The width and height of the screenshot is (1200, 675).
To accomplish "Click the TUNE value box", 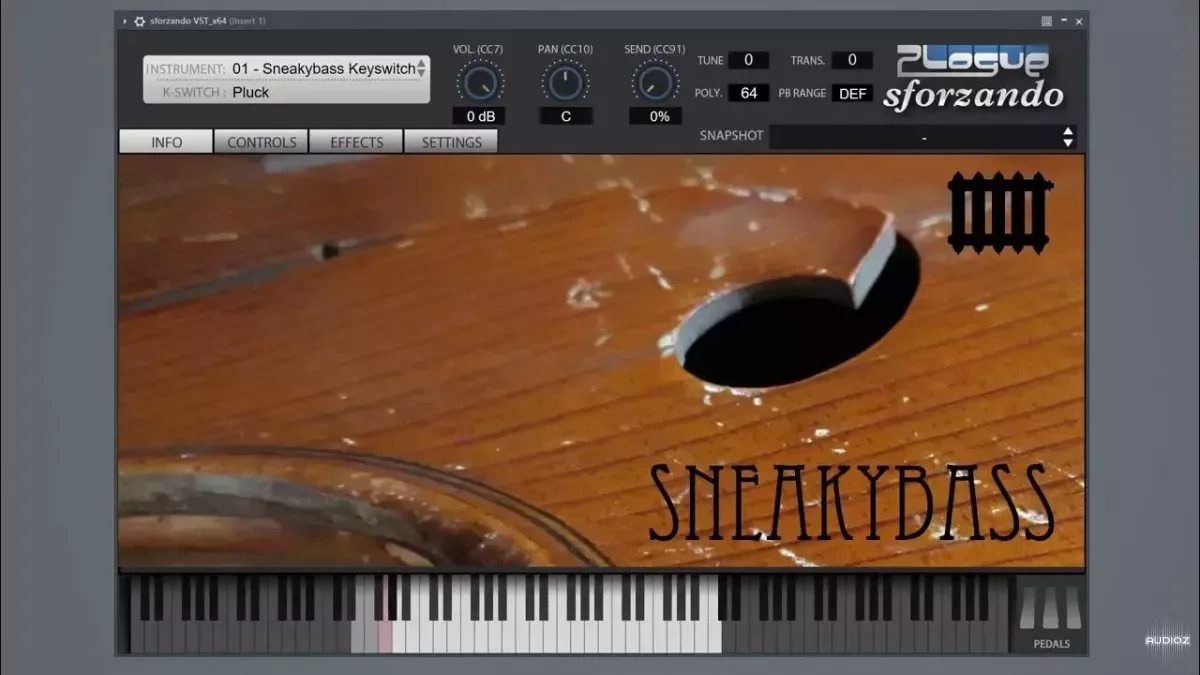I will coord(748,60).
